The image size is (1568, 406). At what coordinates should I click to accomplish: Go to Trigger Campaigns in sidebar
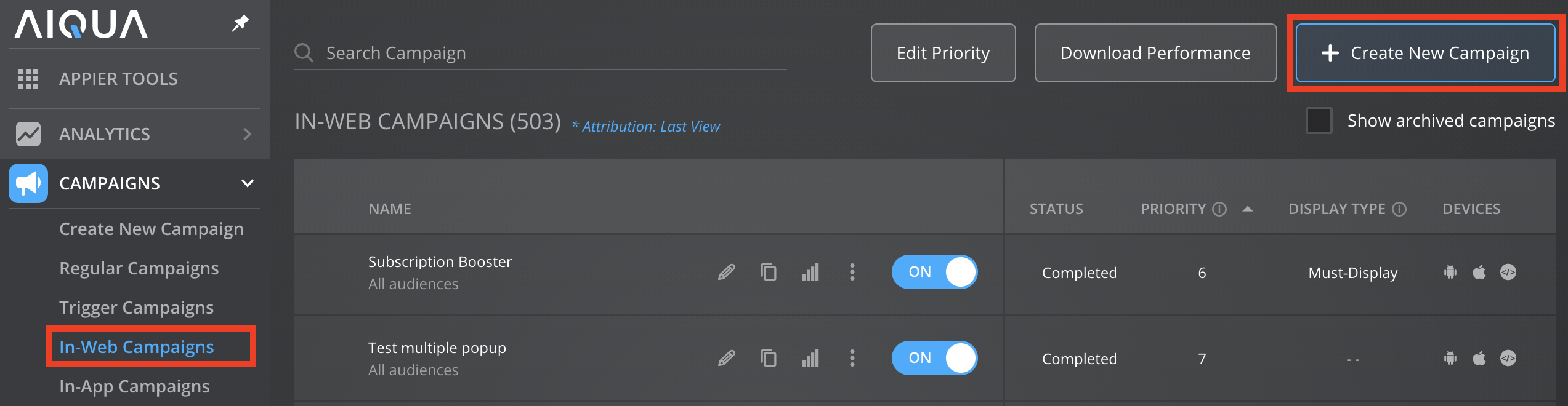tap(136, 308)
